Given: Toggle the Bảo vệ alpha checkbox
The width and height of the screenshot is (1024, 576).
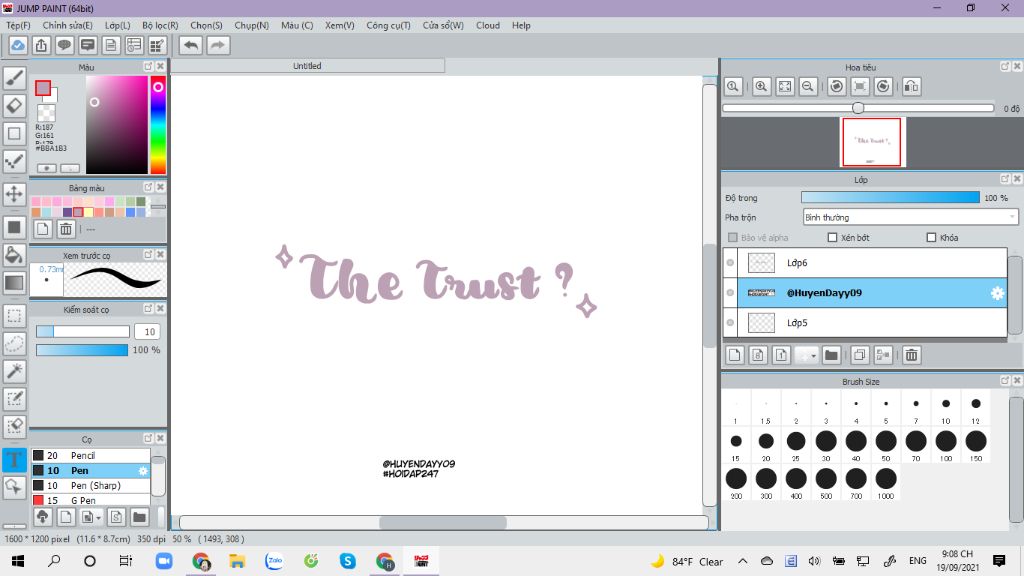Looking at the screenshot, I should tap(733, 238).
